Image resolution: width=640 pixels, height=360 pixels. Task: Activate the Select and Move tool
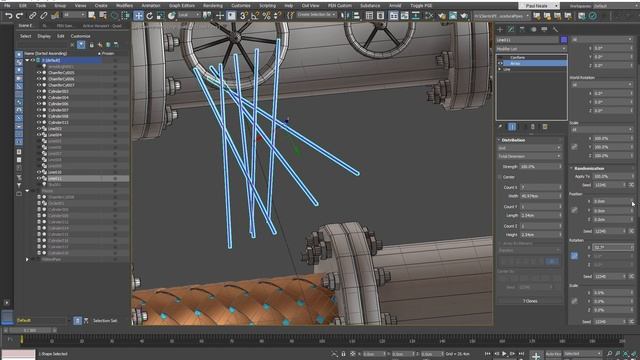(x=138, y=16)
